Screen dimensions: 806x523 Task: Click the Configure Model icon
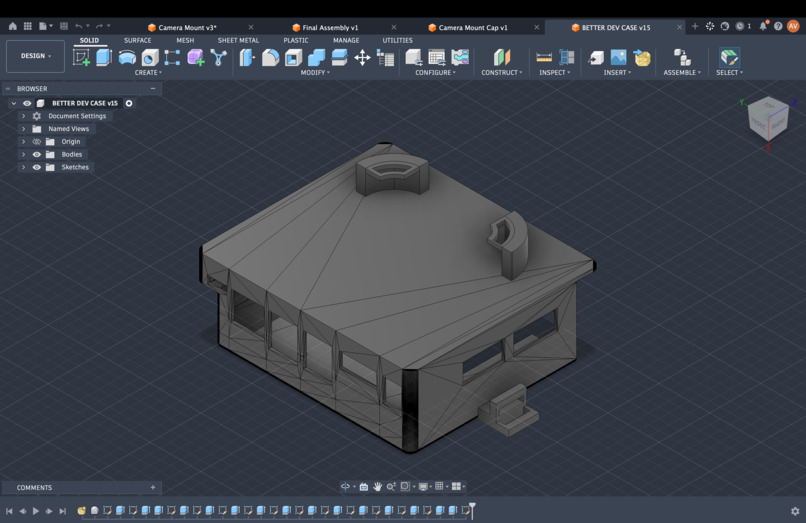tap(414, 58)
